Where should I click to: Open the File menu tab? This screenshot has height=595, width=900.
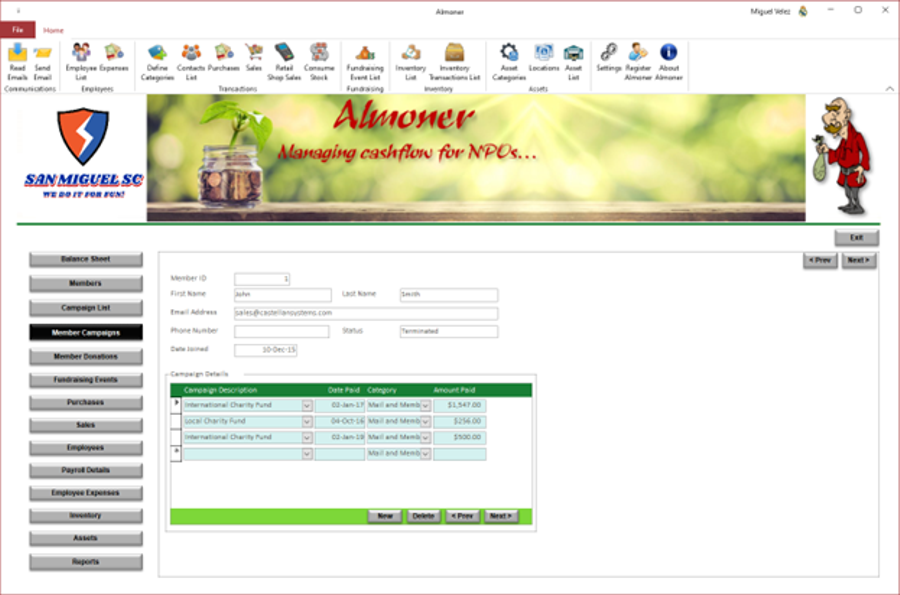(18, 30)
